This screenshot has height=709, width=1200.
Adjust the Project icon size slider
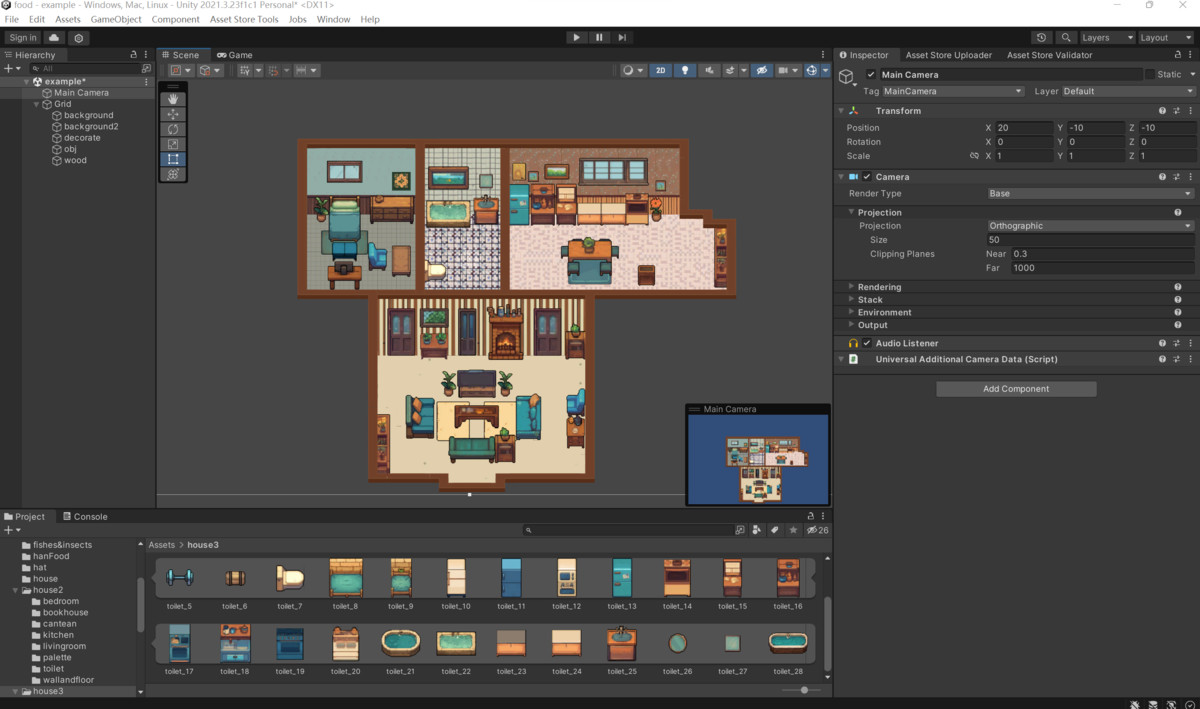click(804, 690)
